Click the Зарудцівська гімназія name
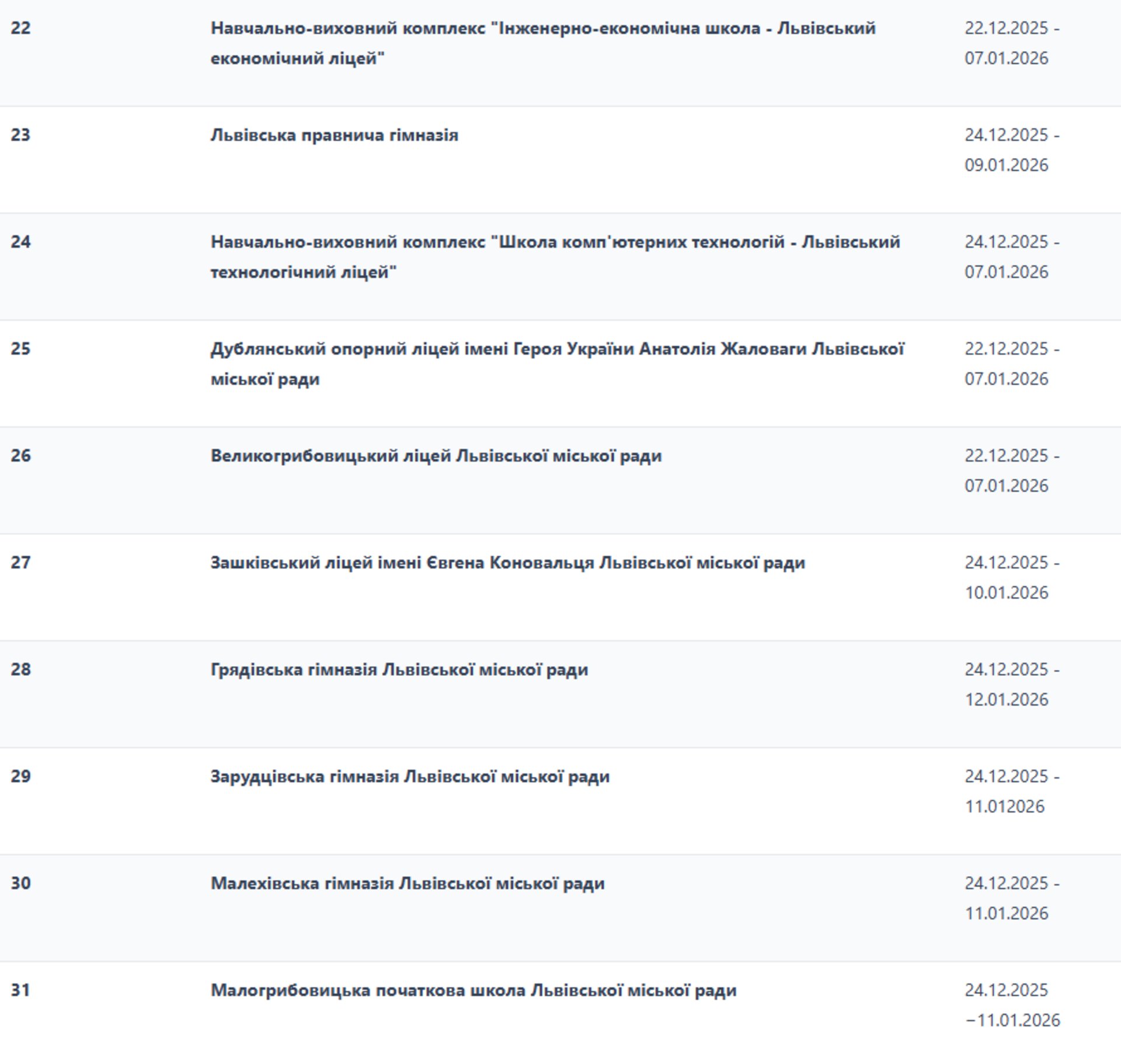 pos(410,776)
